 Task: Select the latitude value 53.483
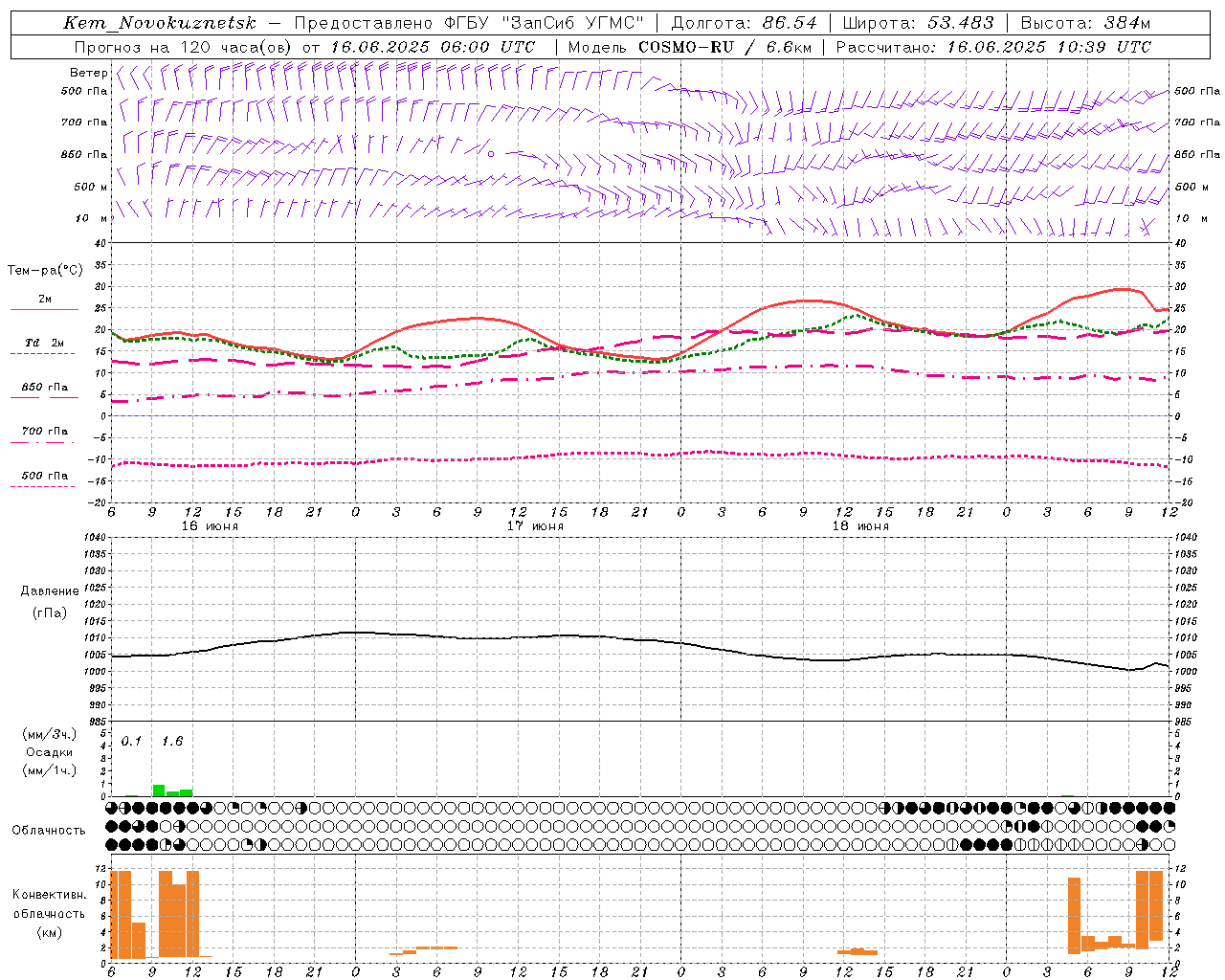961,23
